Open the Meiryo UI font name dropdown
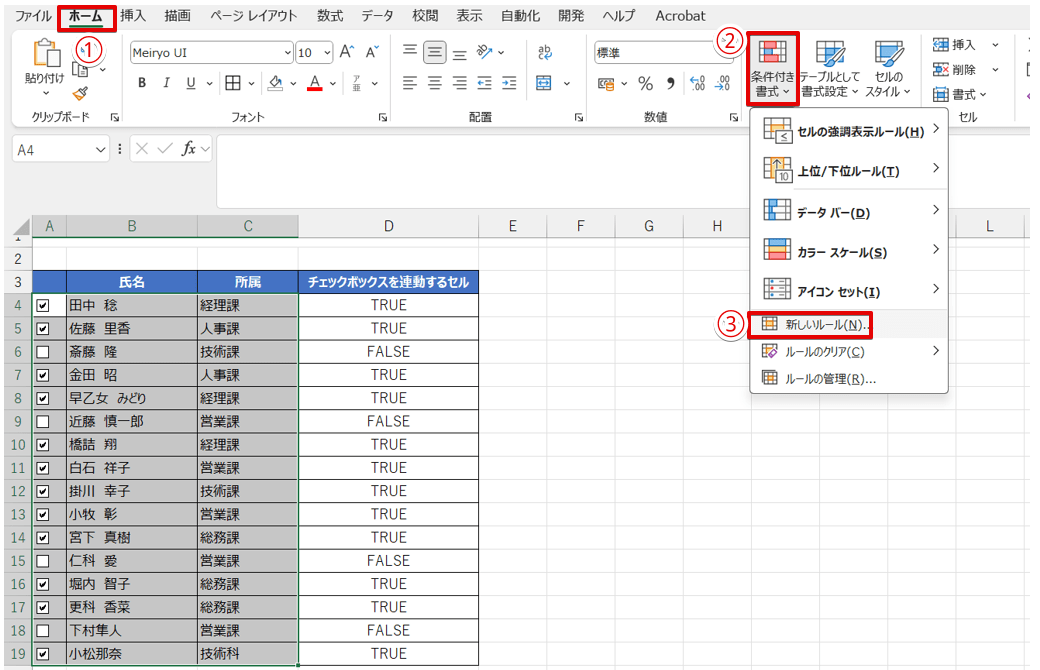This screenshot has width=1040, height=670. click(287, 52)
